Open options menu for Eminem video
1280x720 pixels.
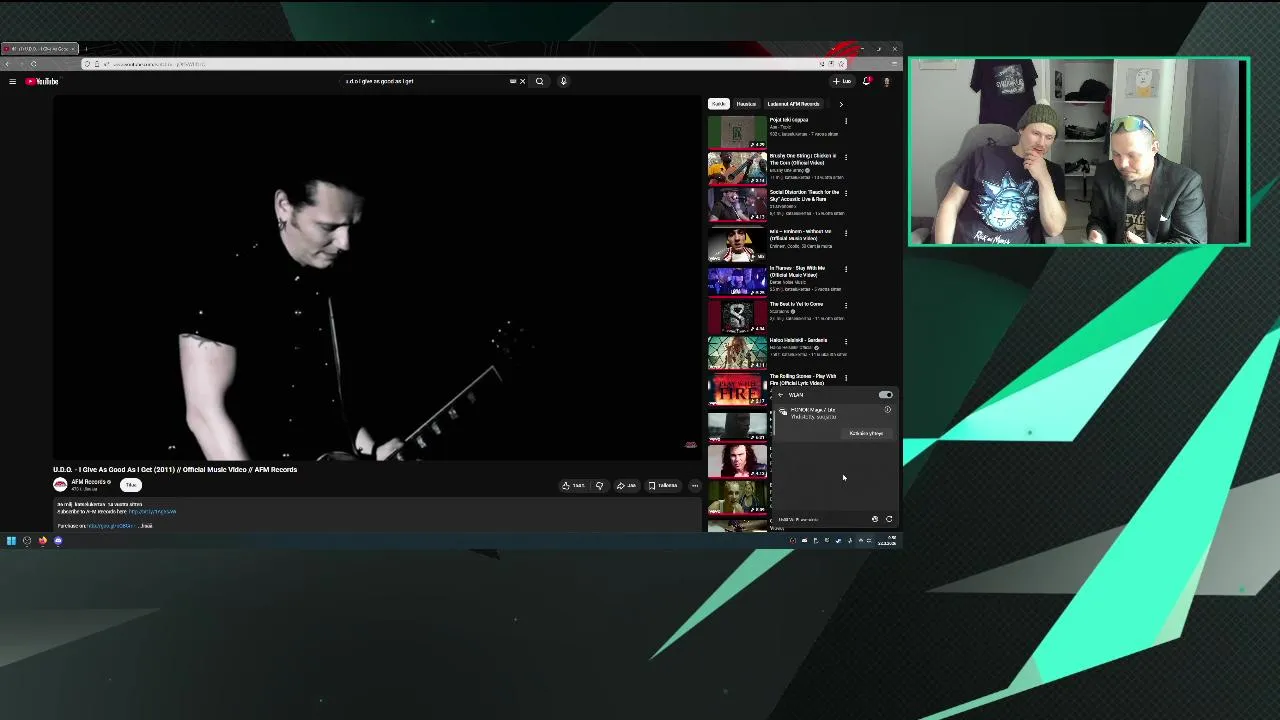pyautogui.click(x=846, y=232)
